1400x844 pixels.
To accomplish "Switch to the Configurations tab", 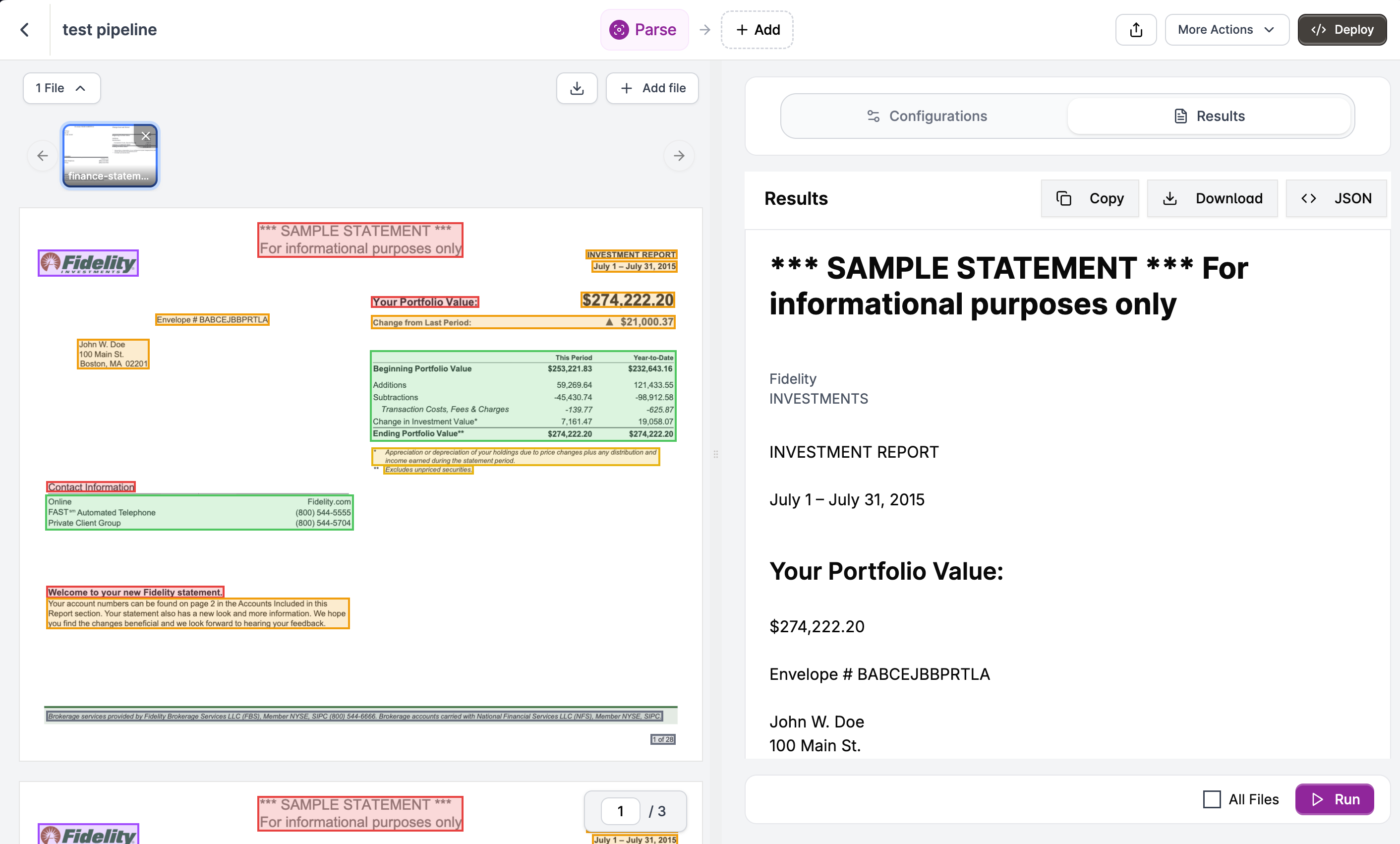I will [x=926, y=116].
